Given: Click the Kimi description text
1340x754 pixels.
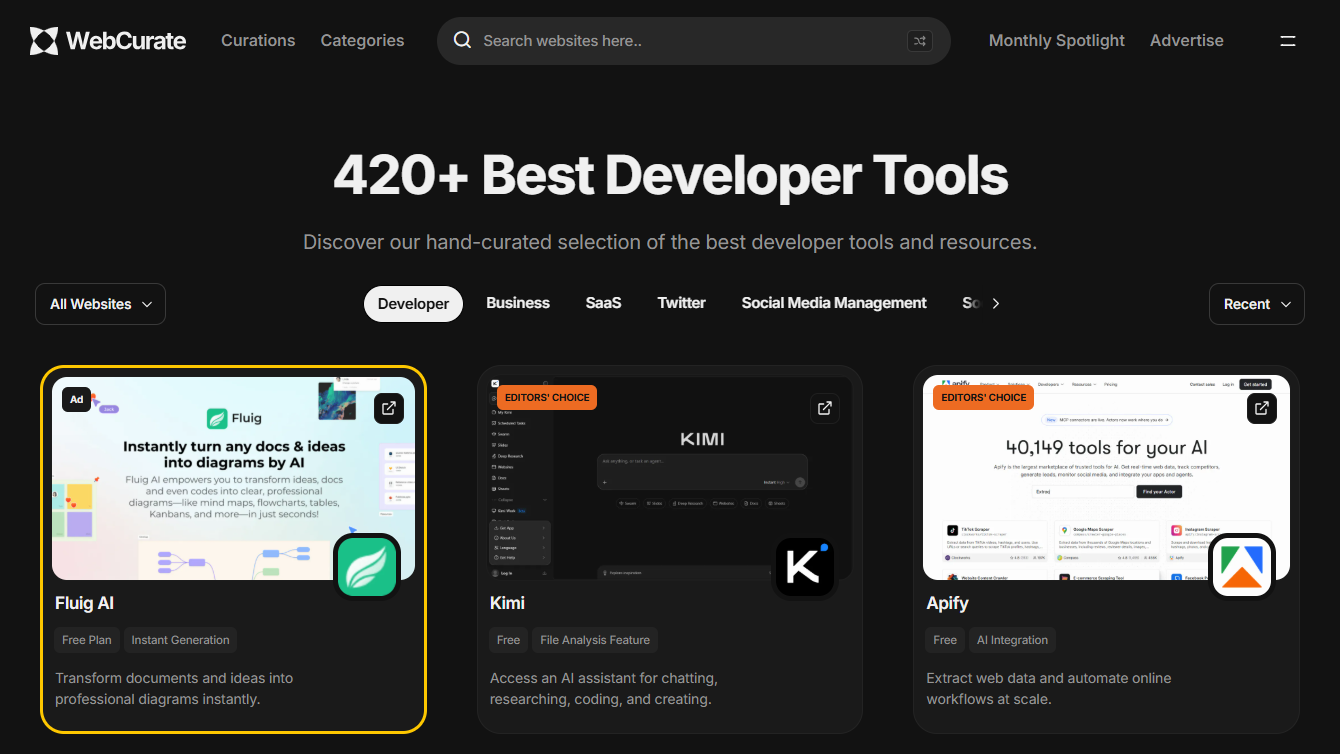Looking at the screenshot, I should tap(604, 689).
